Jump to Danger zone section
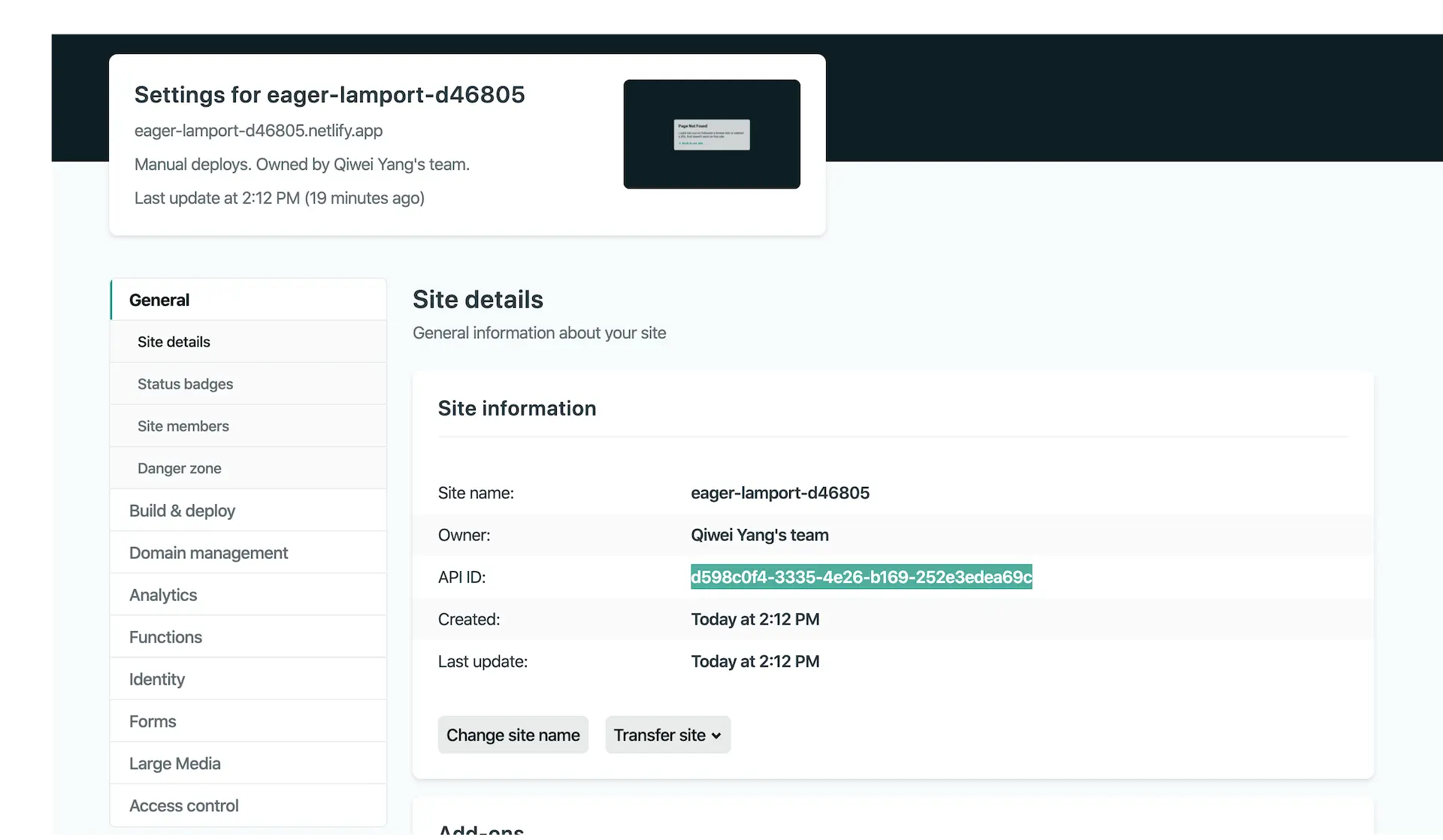Image resolution: width=1443 pixels, height=840 pixels. click(179, 468)
